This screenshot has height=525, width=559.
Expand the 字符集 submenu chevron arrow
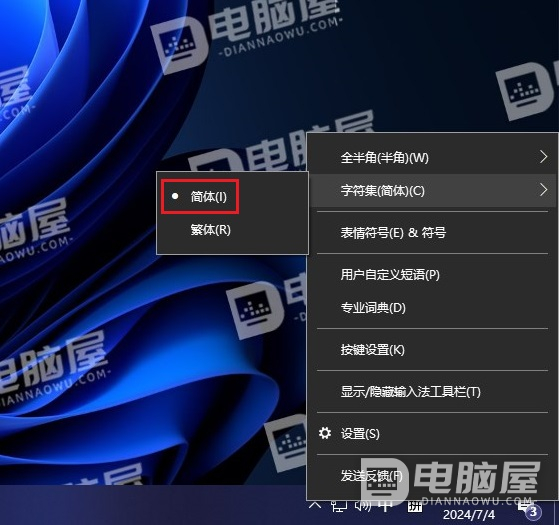pyautogui.click(x=543, y=190)
